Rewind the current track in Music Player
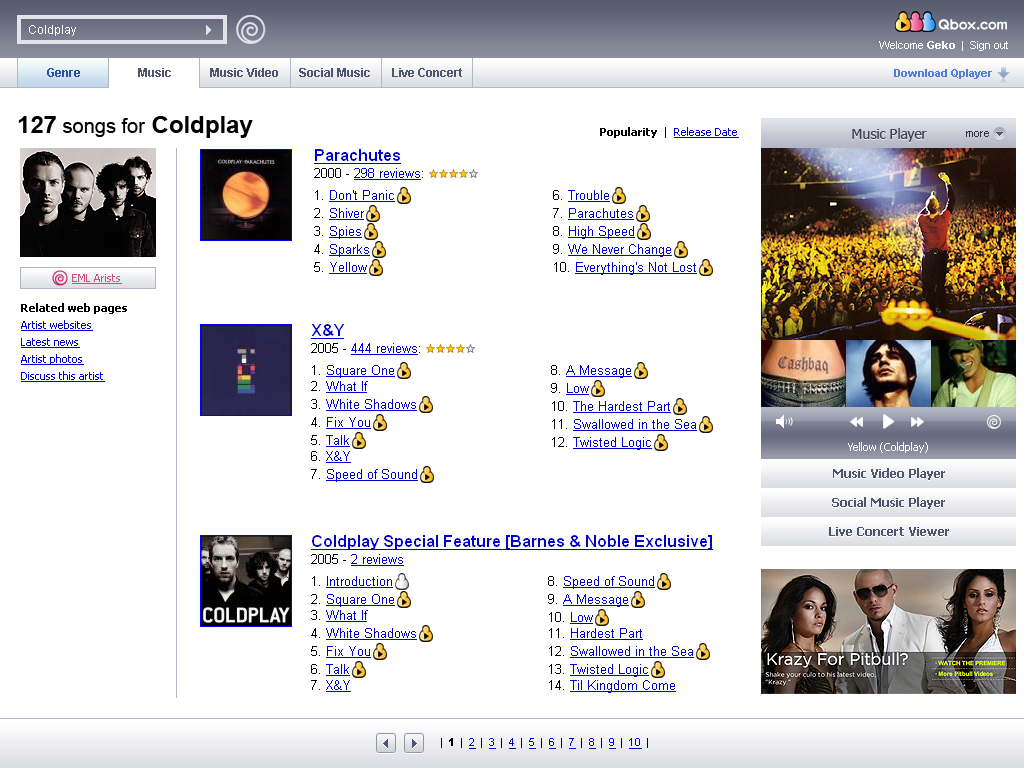Image resolution: width=1024 pixels, height=768 pixels. click(857, 422)
